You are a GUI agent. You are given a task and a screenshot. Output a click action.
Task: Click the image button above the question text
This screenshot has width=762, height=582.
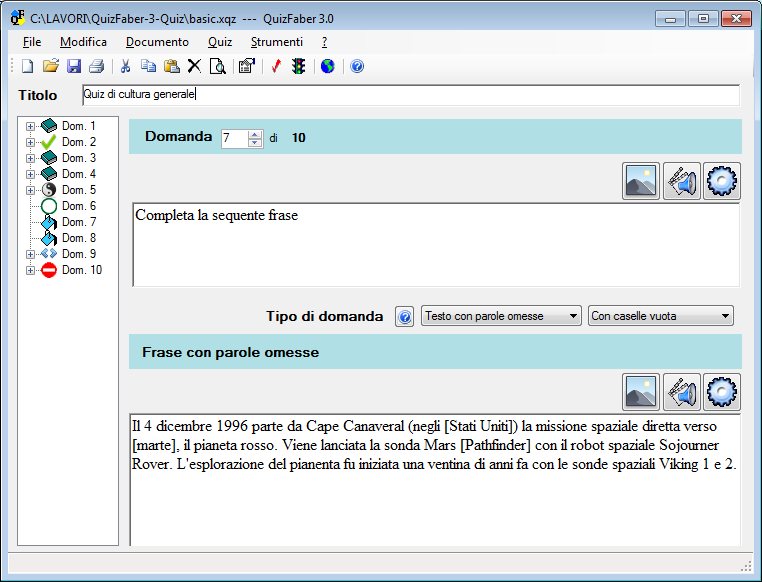click(x=641, y=181)
